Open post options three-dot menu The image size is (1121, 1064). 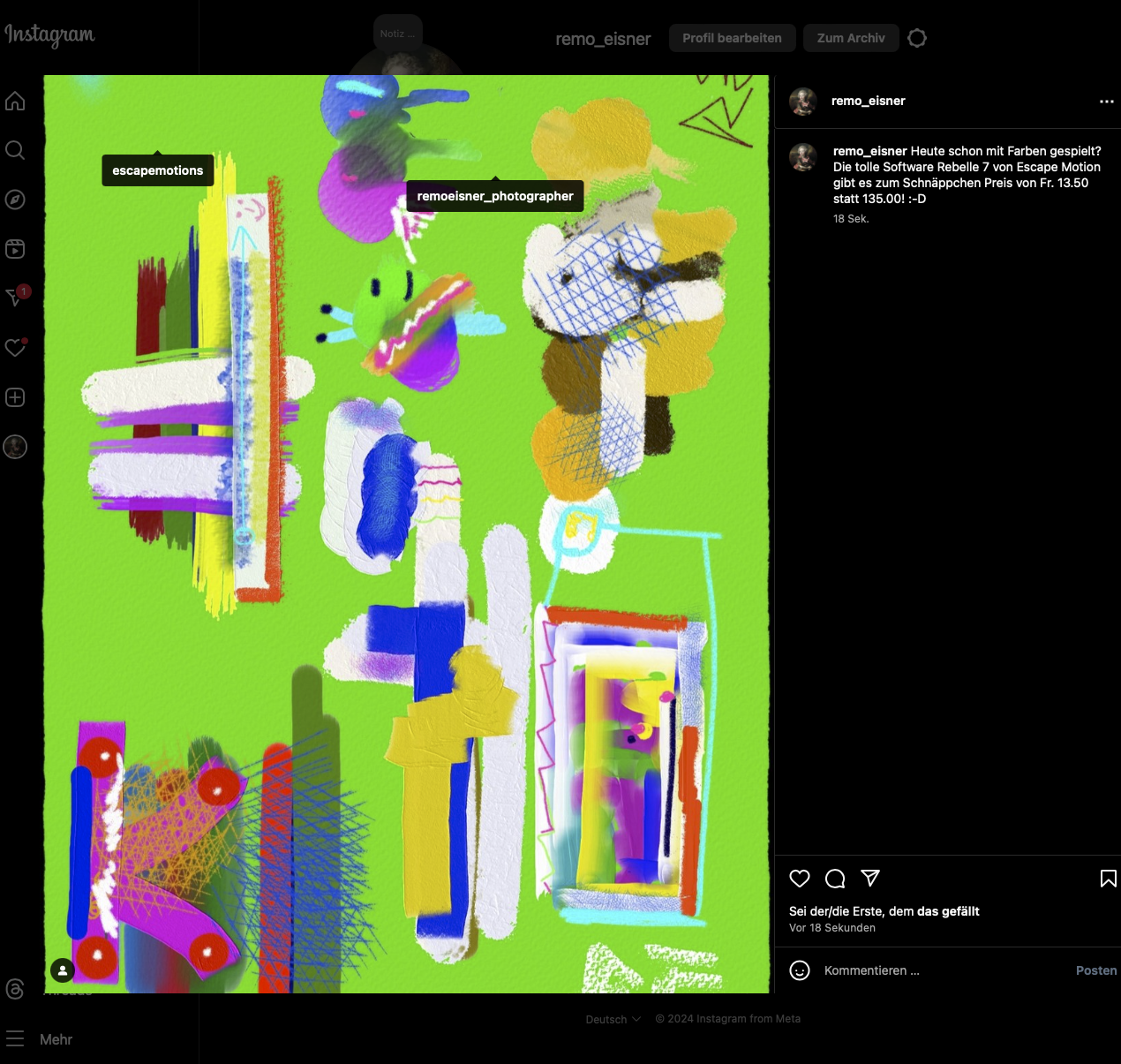coord(1107,102)
